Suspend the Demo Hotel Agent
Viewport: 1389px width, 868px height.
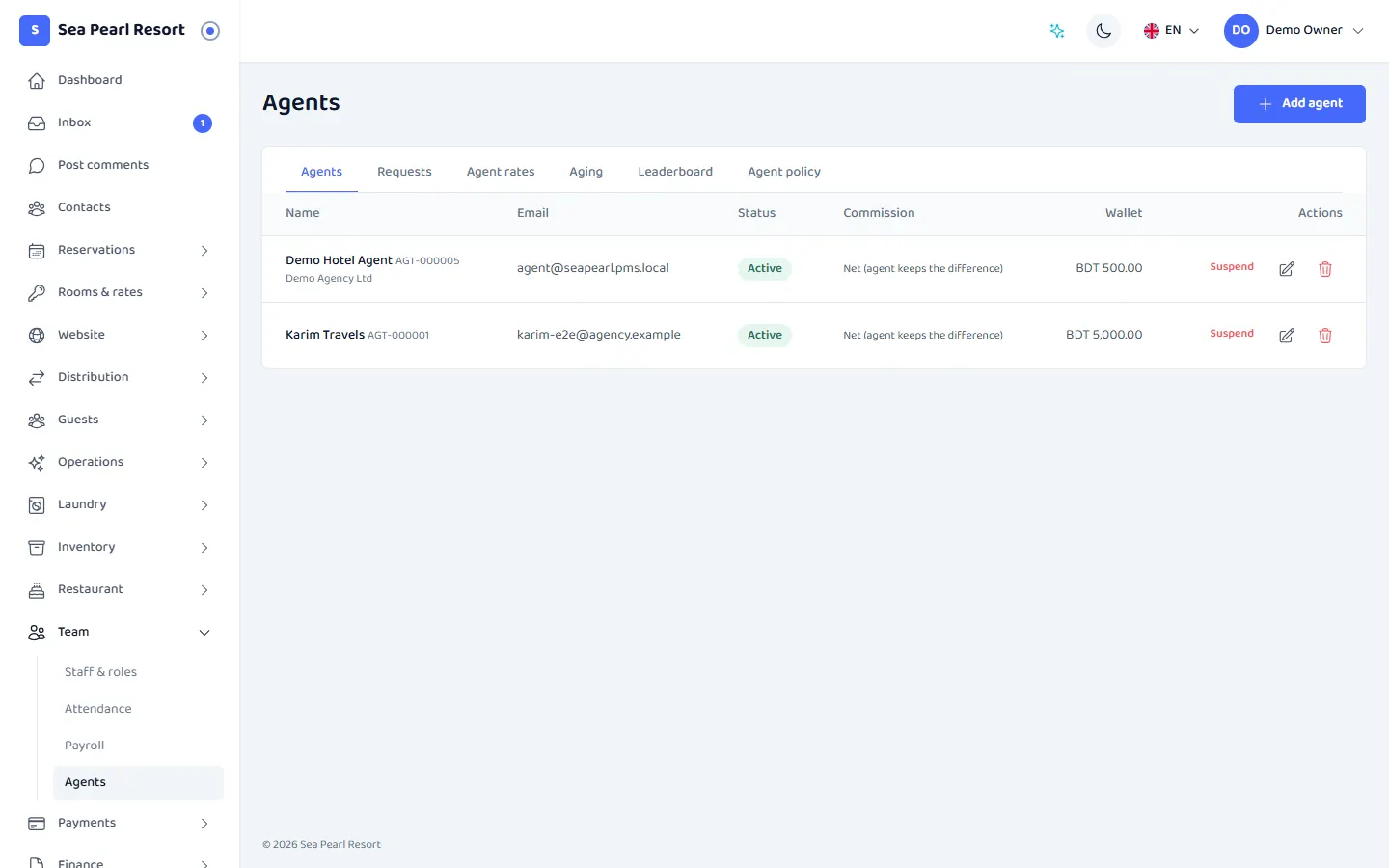1232,267
